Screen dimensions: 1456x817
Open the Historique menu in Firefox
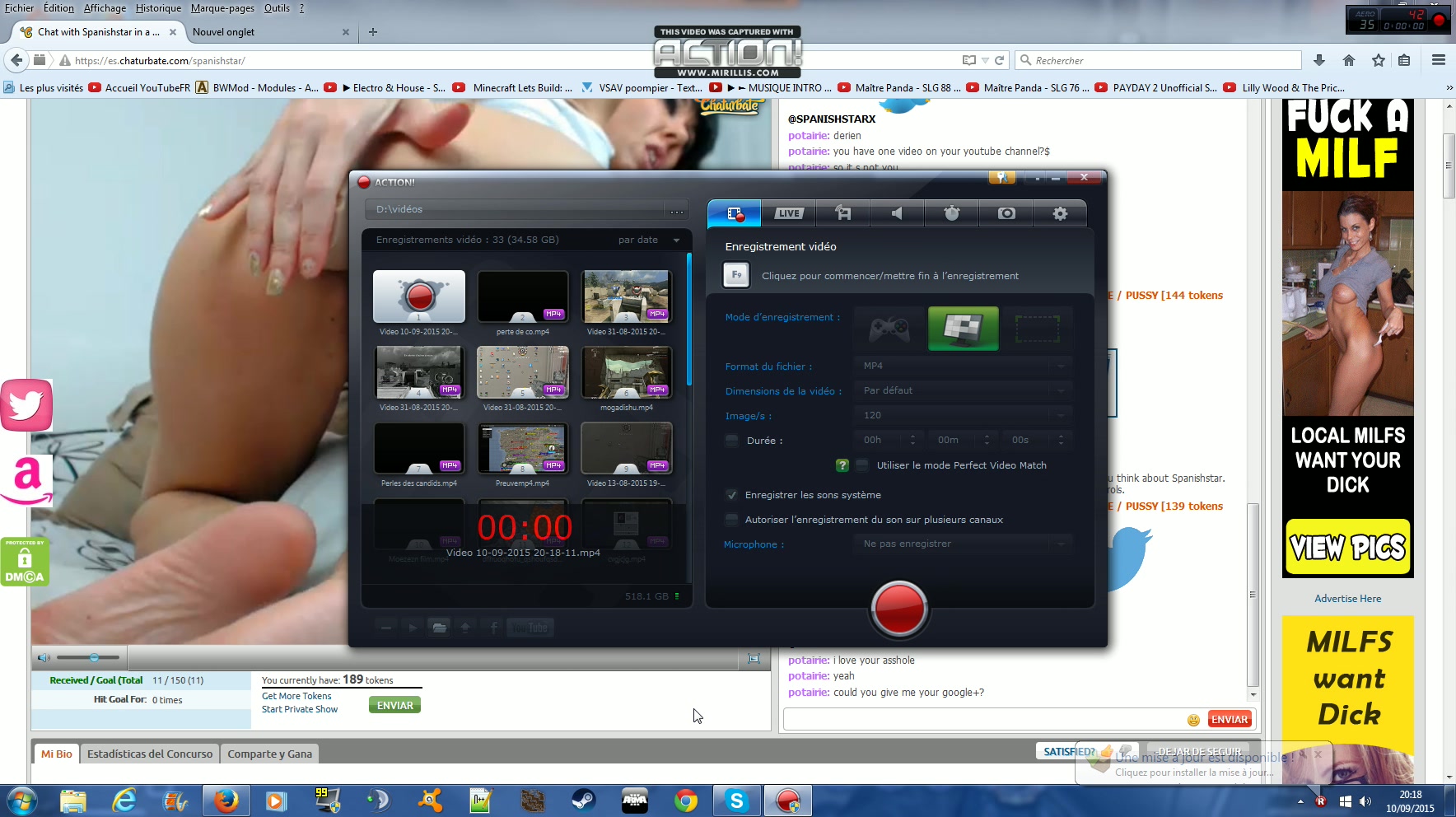point(158,8)
